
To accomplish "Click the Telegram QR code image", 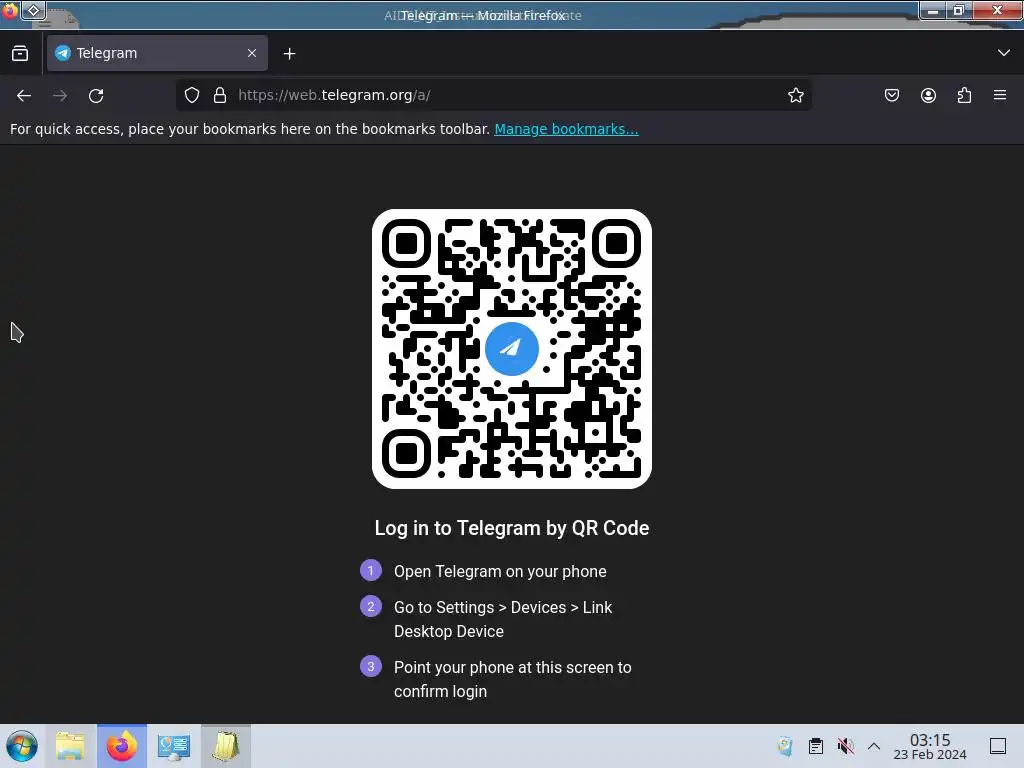I will pos(512,349).
